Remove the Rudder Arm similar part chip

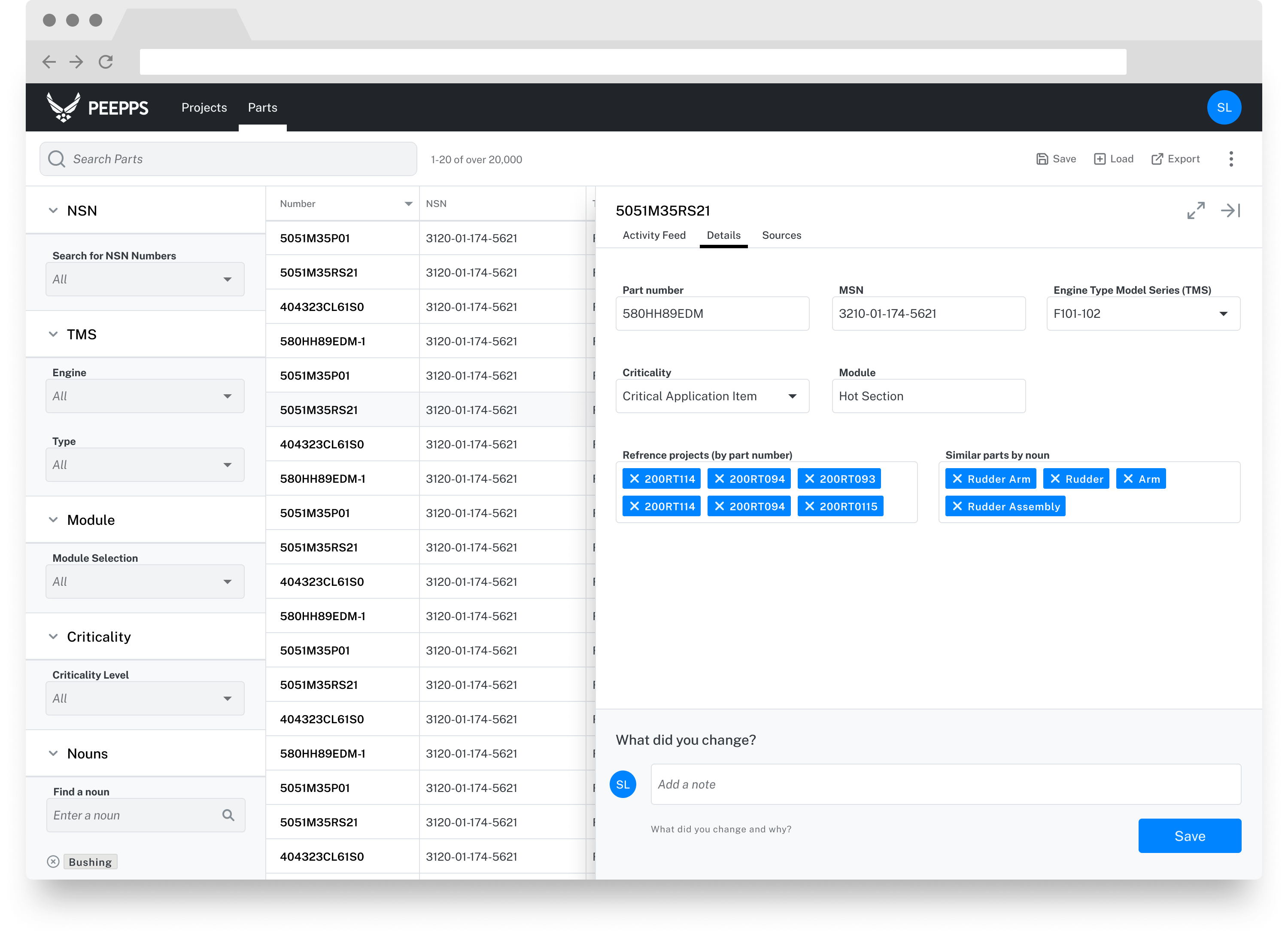tap(957, 478)
